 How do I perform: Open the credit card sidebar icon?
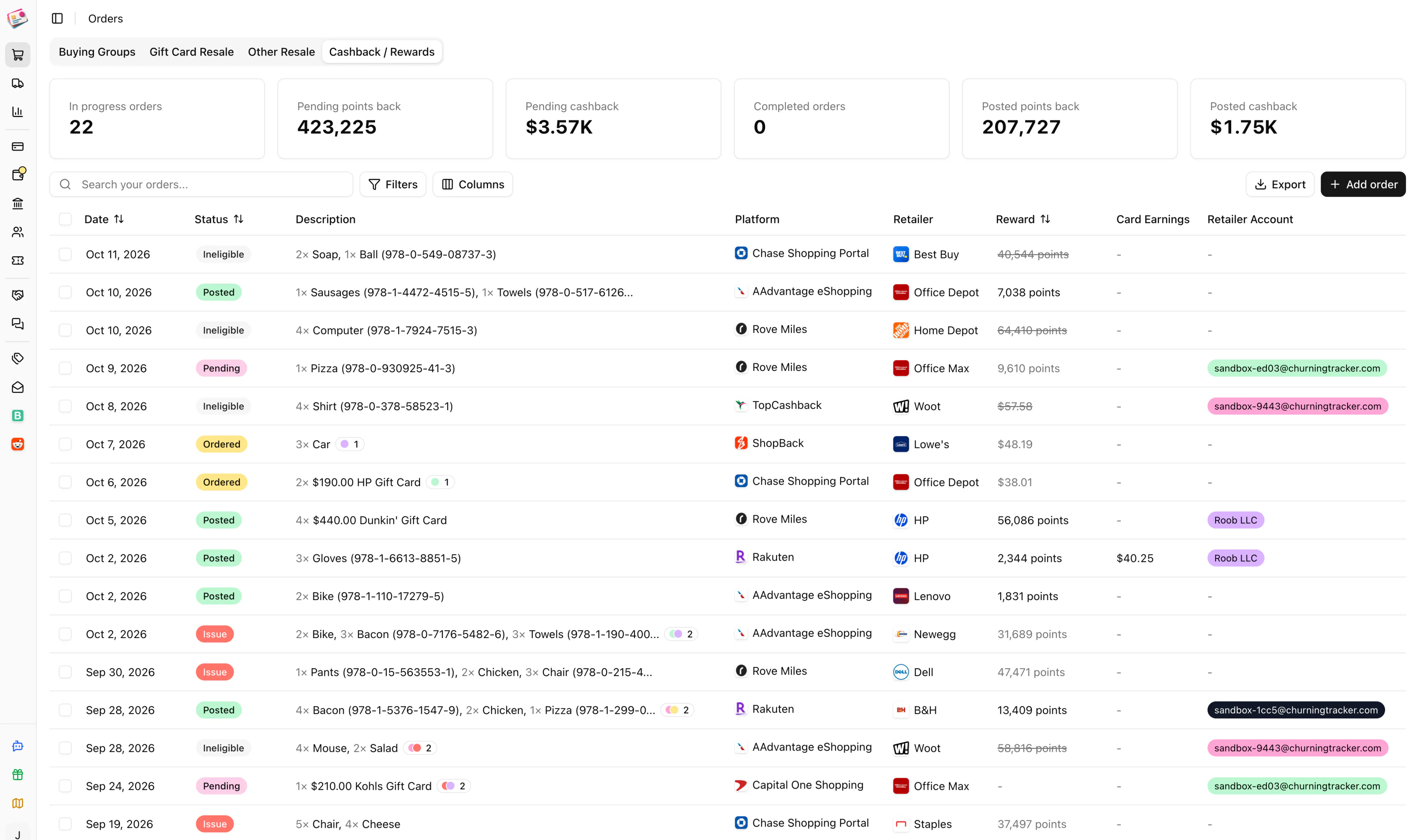point(18,147)
